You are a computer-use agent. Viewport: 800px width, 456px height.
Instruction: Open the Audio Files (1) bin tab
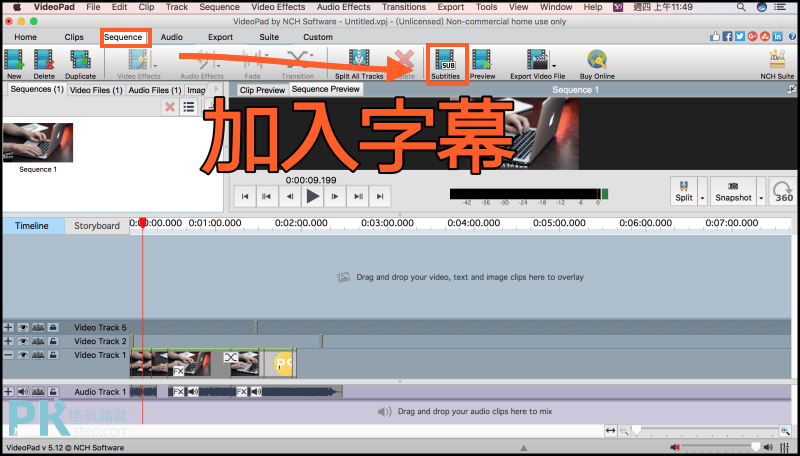coord(155,90)
